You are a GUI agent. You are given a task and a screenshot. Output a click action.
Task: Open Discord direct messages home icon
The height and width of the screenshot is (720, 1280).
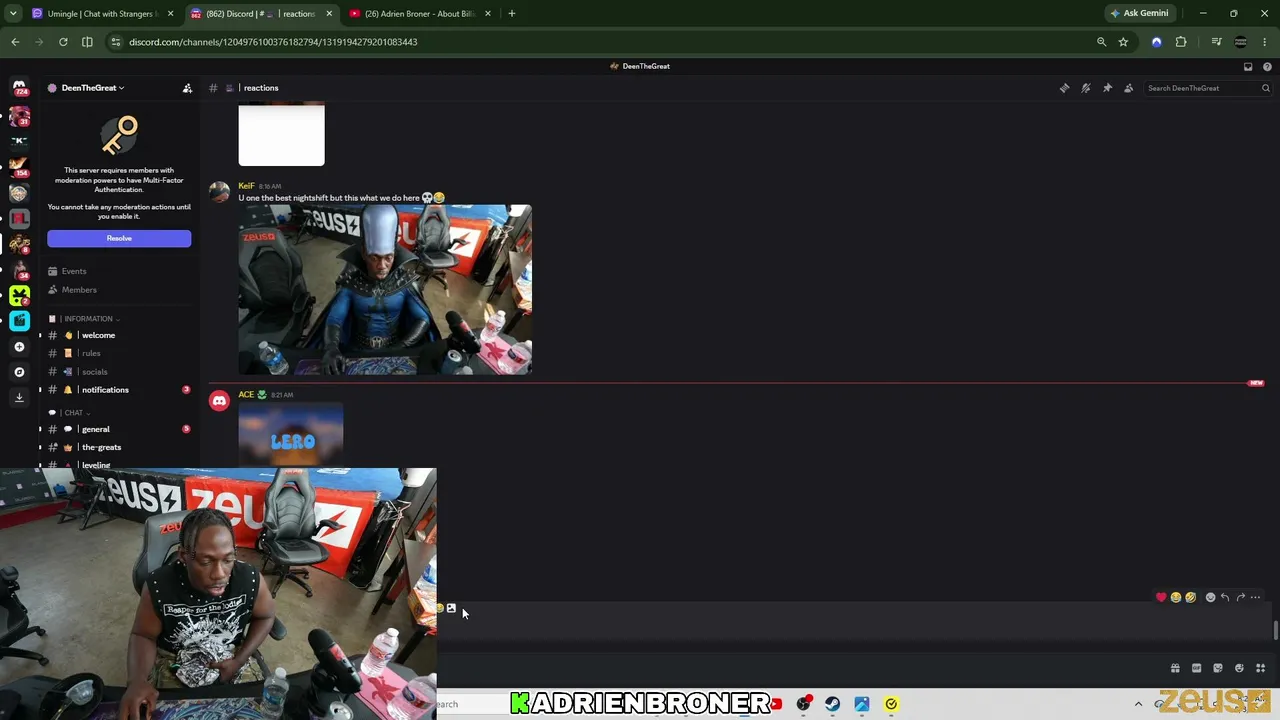[19, 87]
